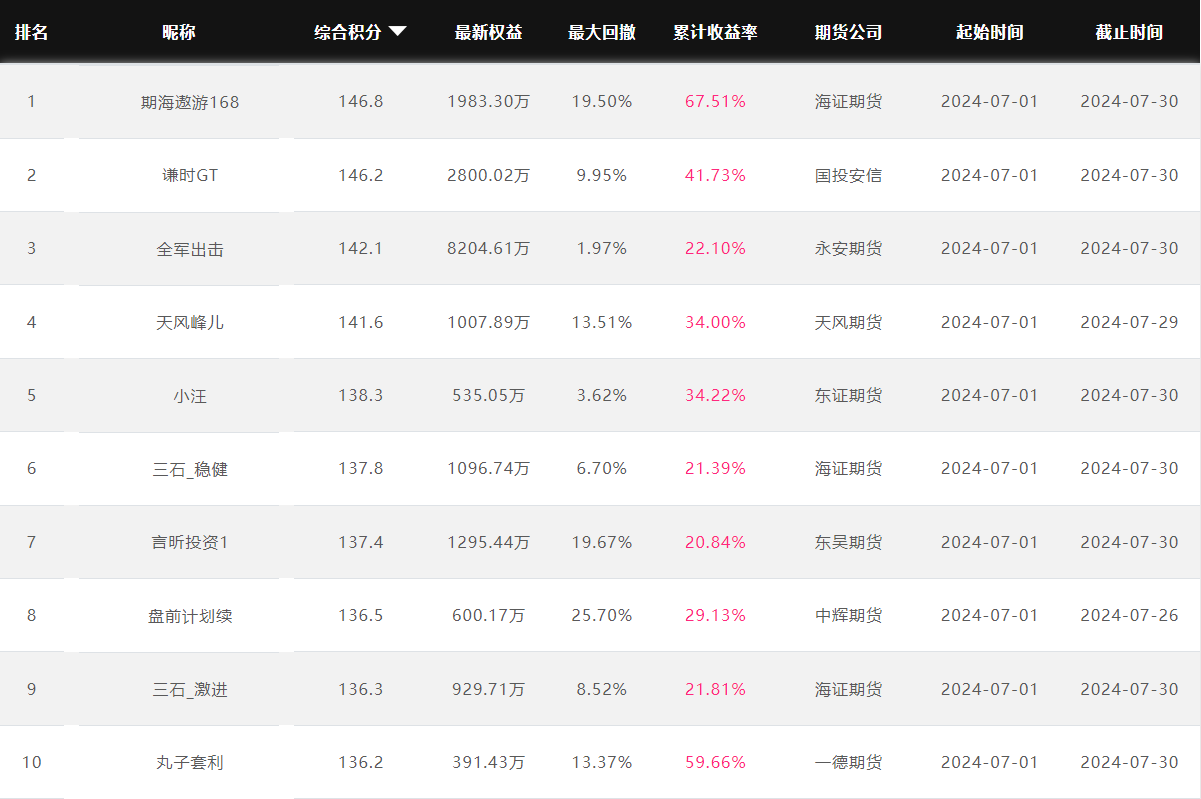Click score value 136.5
Screen dimensions: 1201x799
point(361,615)
